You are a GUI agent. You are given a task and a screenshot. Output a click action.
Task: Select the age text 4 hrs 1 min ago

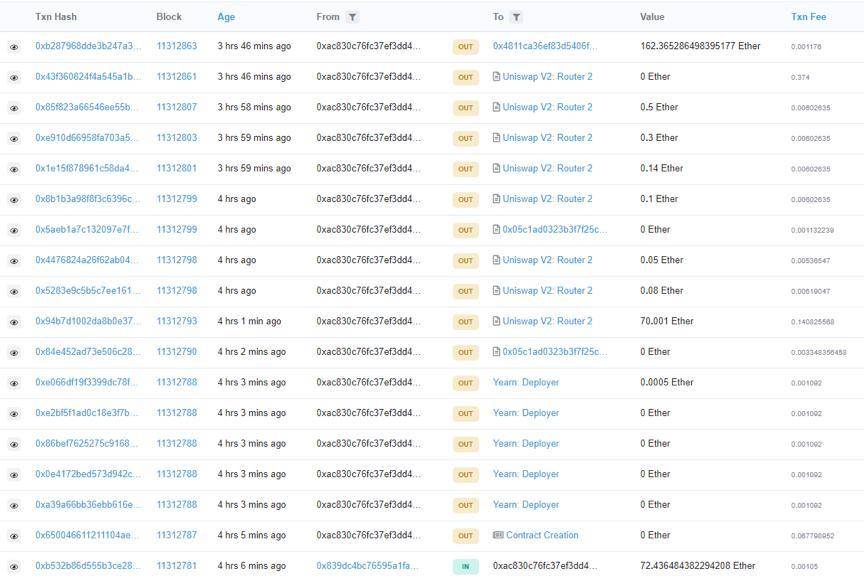tap(249, 321)
